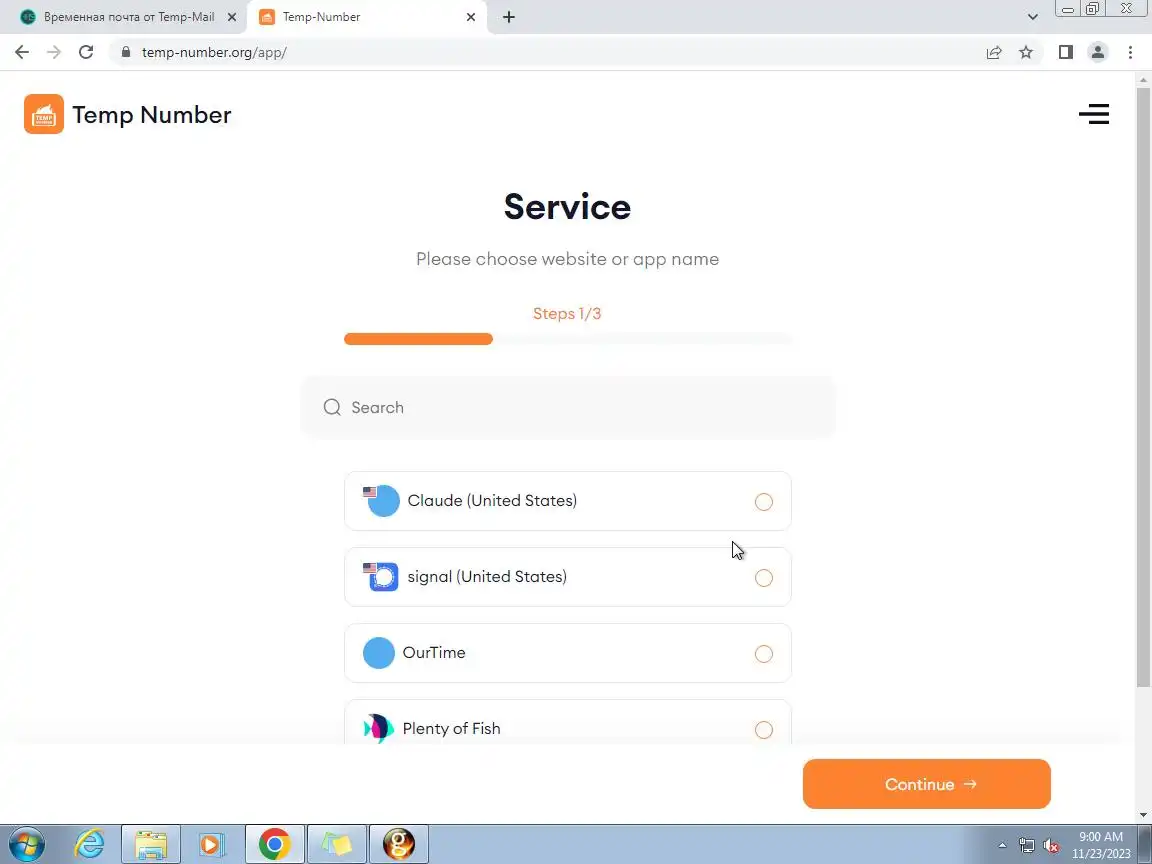Open the Chrome profile icon
1152x864 pixels.
point(1098,52)
